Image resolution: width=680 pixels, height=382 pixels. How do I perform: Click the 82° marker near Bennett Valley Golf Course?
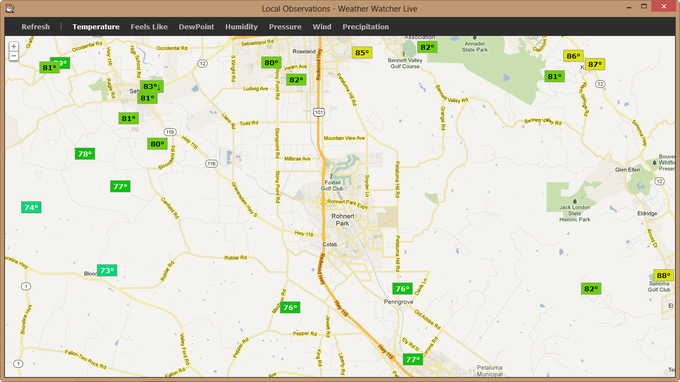(x=427, y=47)
